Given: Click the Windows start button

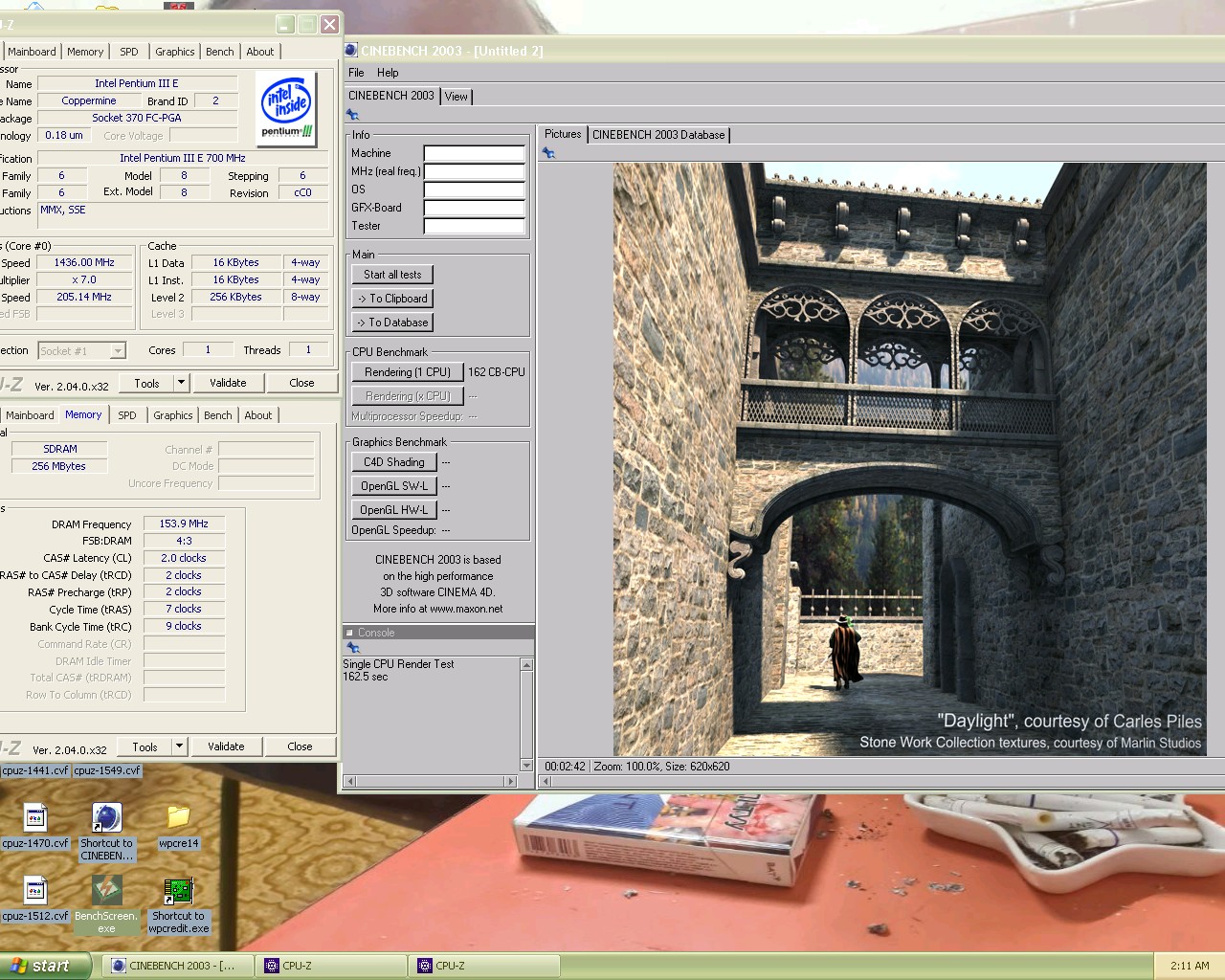Looking at the screenshot, I should click(x=45, y=966).
